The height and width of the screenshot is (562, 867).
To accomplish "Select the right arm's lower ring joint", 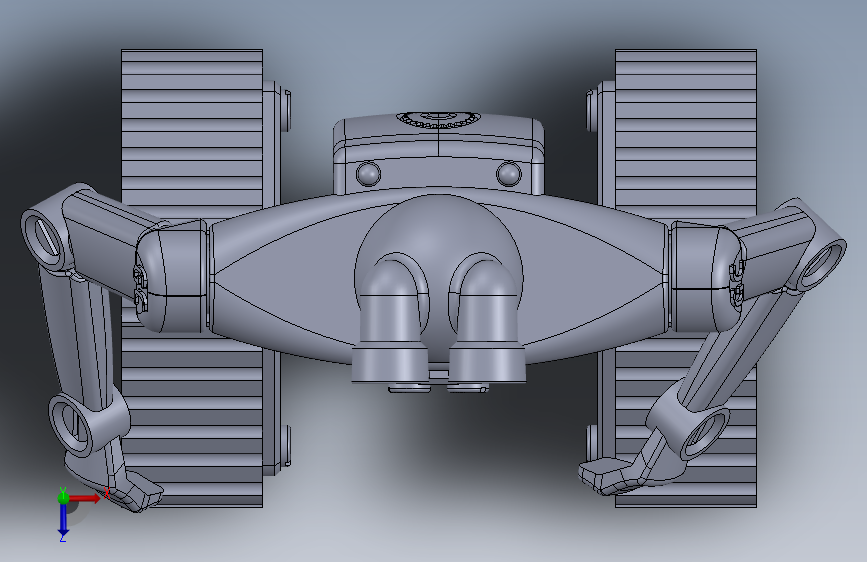I will click(705, 434).
